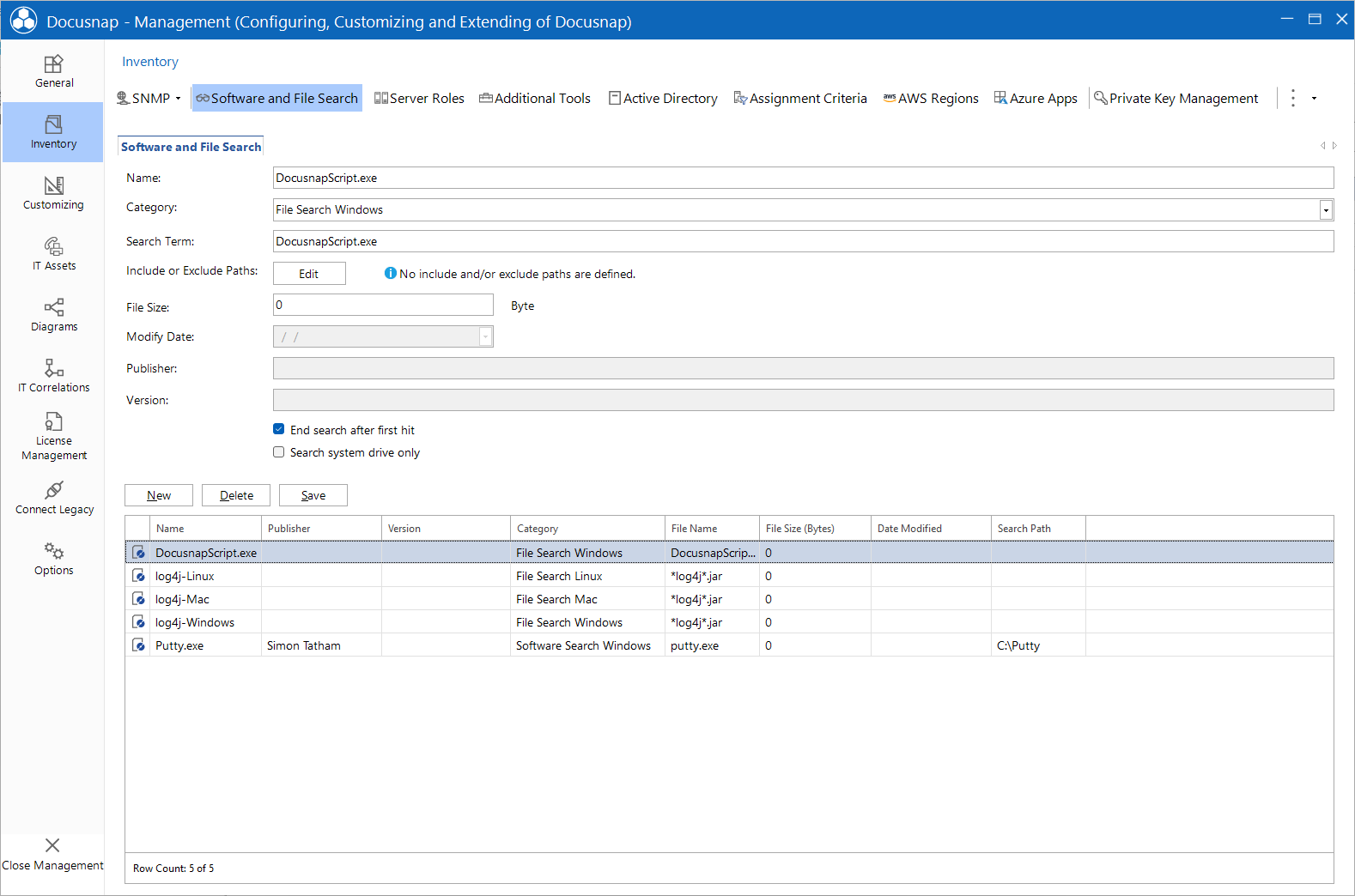Viewport: 1355px width, 896px height.
Task: Select the log4j-Mac row name
Action: click(182, 599)
